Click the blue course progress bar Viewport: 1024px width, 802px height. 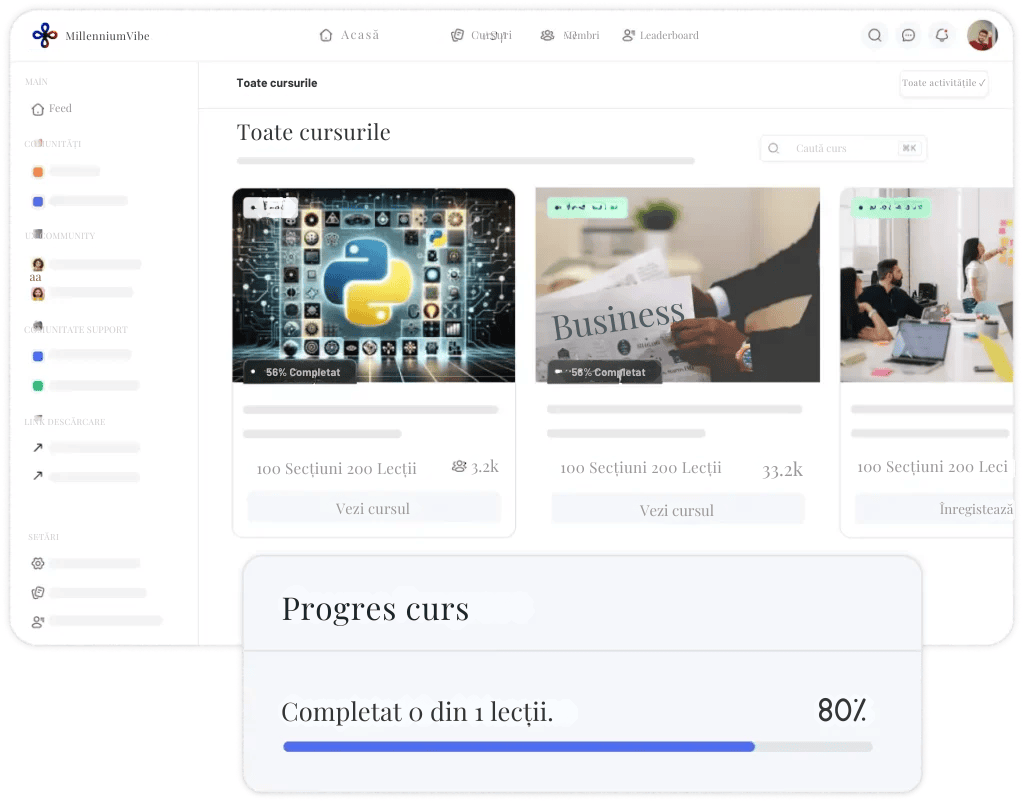click(x=518, y=747)
